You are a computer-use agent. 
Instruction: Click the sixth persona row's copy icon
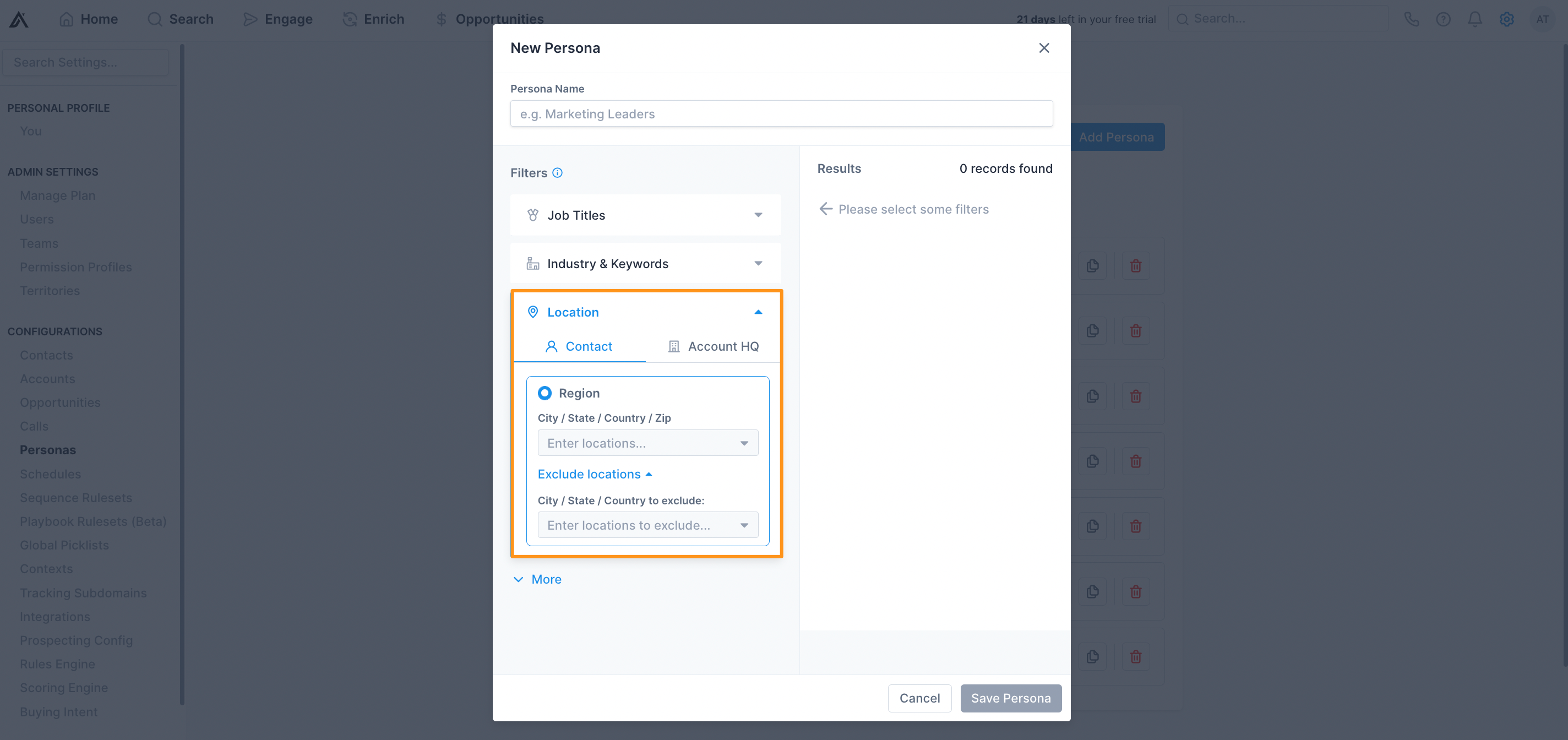click(1093, 591)
